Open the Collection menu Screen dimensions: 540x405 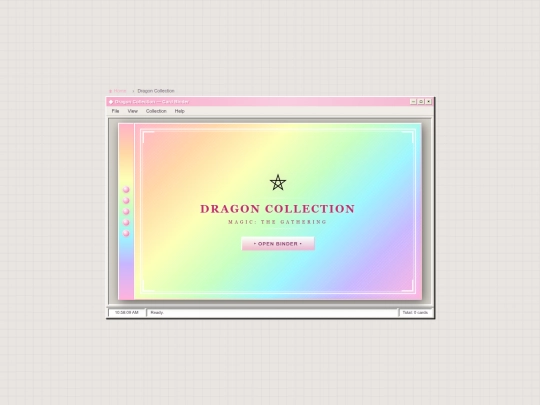156,111
